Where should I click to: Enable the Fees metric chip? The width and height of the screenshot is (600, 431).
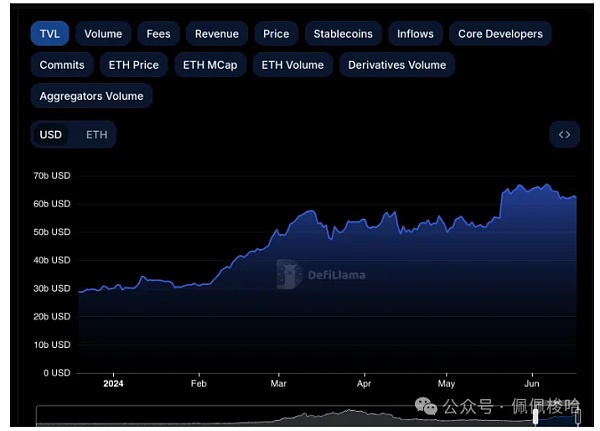point(158,34)
